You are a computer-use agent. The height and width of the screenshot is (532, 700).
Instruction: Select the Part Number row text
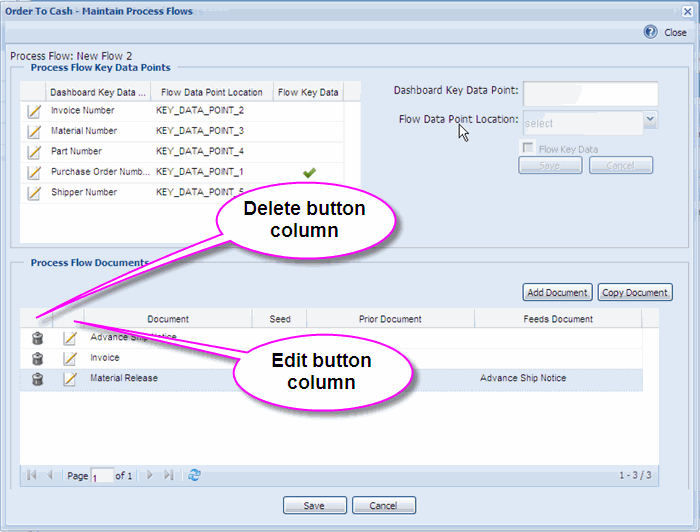click(x=76, y=152)
